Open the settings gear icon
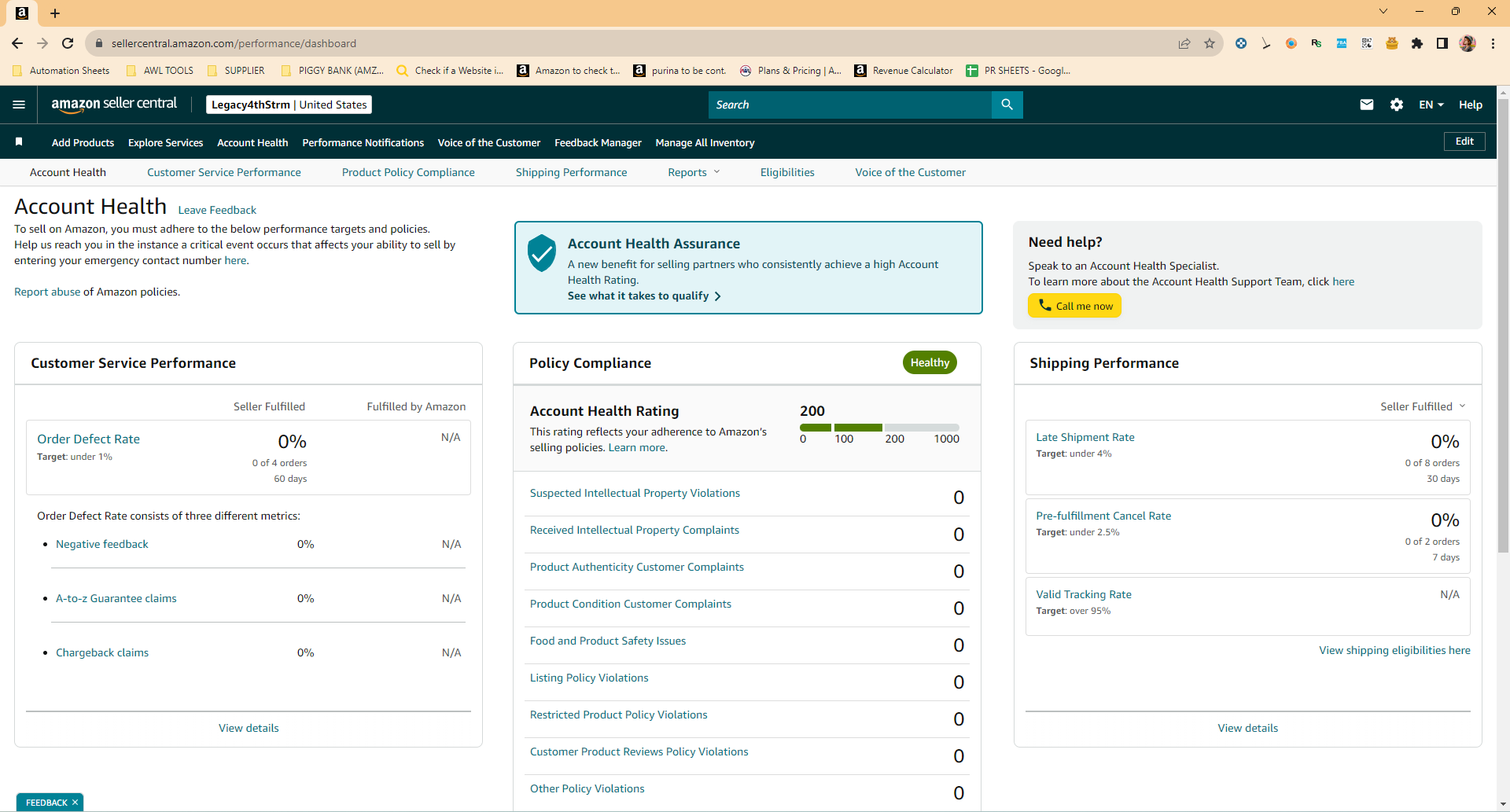 click(1397, 105)
